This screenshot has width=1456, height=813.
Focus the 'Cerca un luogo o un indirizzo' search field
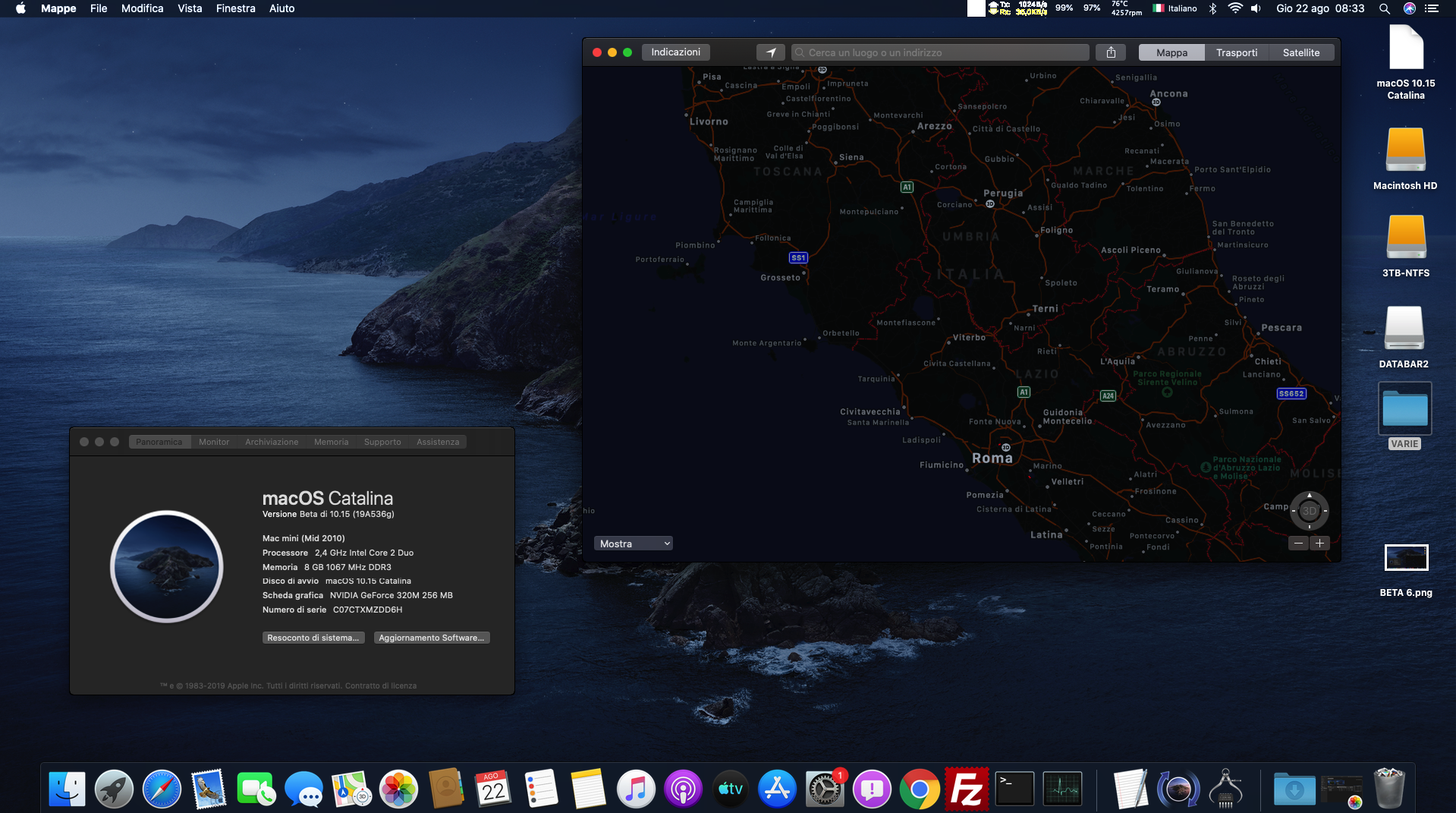[x=940, y=52]
